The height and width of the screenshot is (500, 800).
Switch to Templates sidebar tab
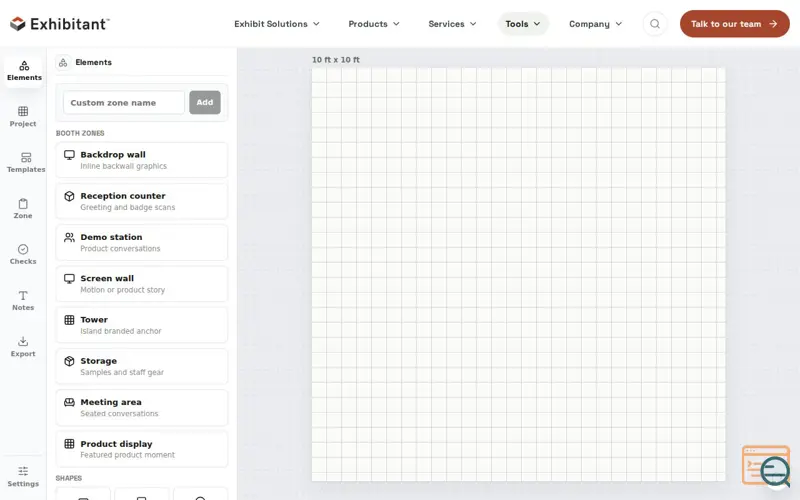coord(26,163)
